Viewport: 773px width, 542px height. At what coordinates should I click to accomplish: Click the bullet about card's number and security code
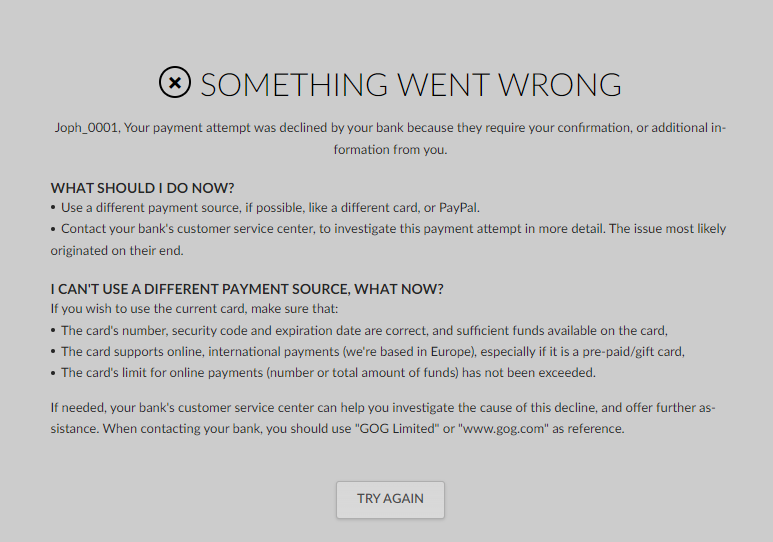point(360,330)
